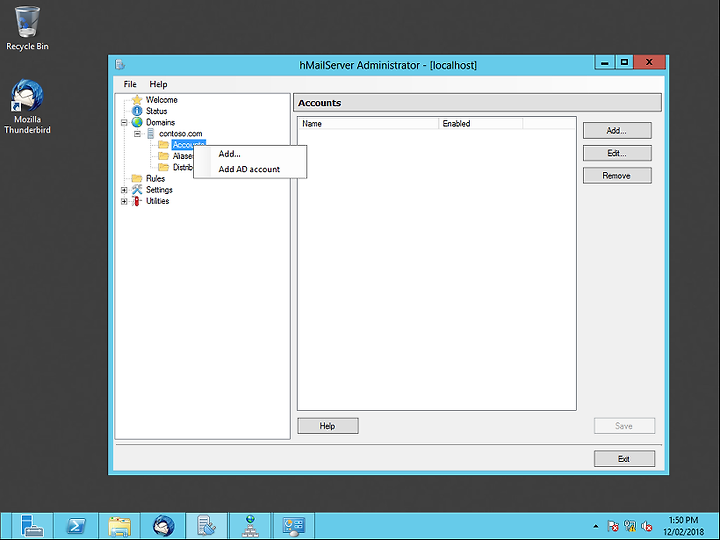Click the Action Center flag tray icon

tap(613, 526)
